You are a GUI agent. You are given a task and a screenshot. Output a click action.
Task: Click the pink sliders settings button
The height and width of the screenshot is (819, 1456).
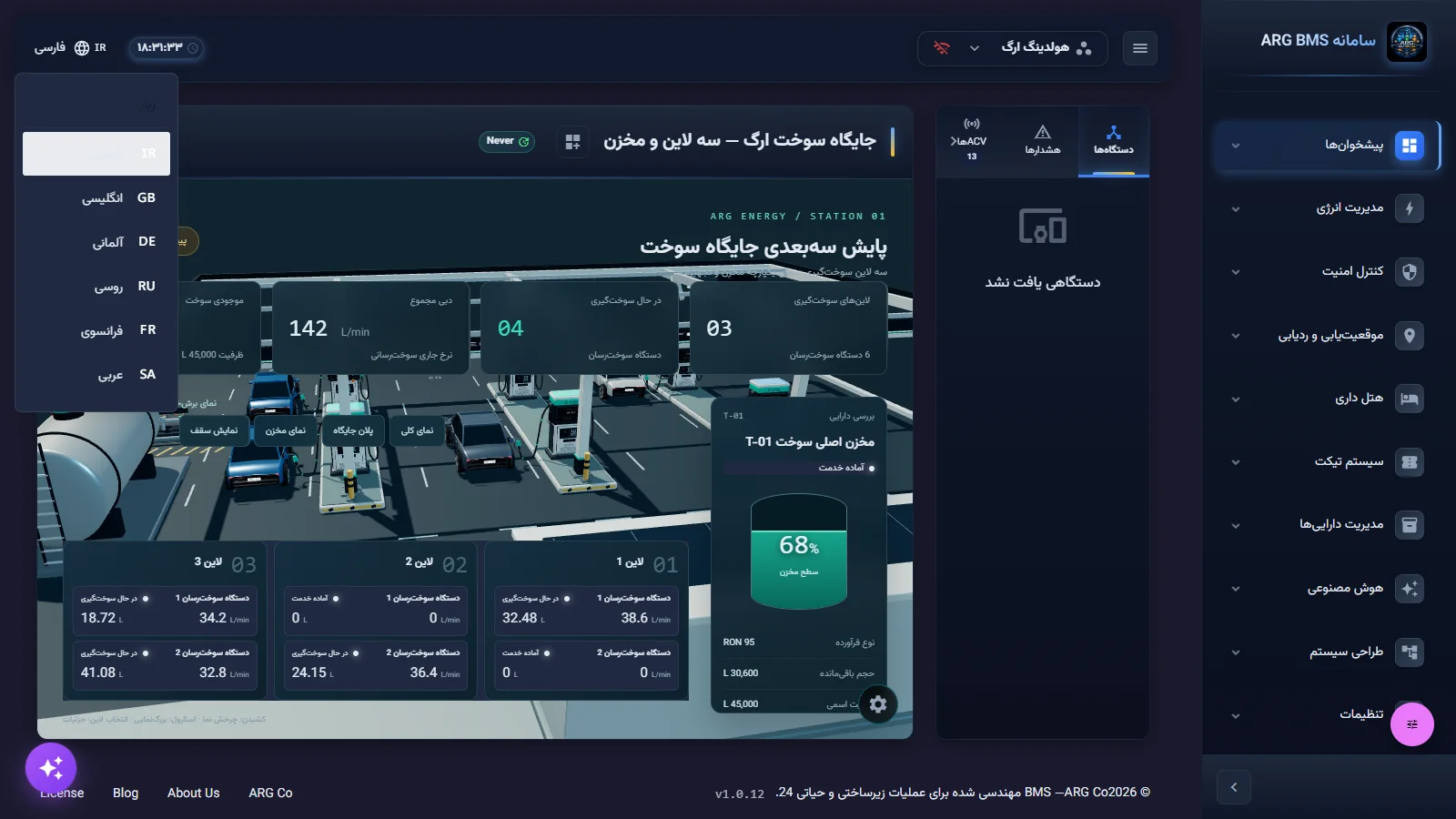(1412, 724)
